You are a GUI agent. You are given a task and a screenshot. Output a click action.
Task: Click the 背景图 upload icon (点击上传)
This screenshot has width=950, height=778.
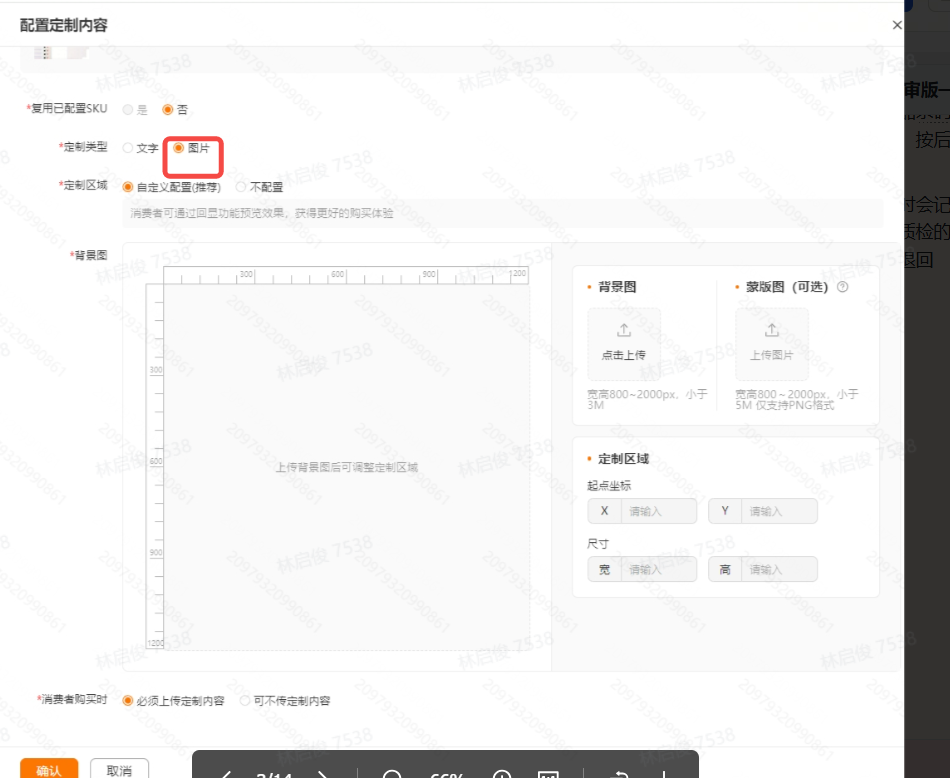point(624,331)
